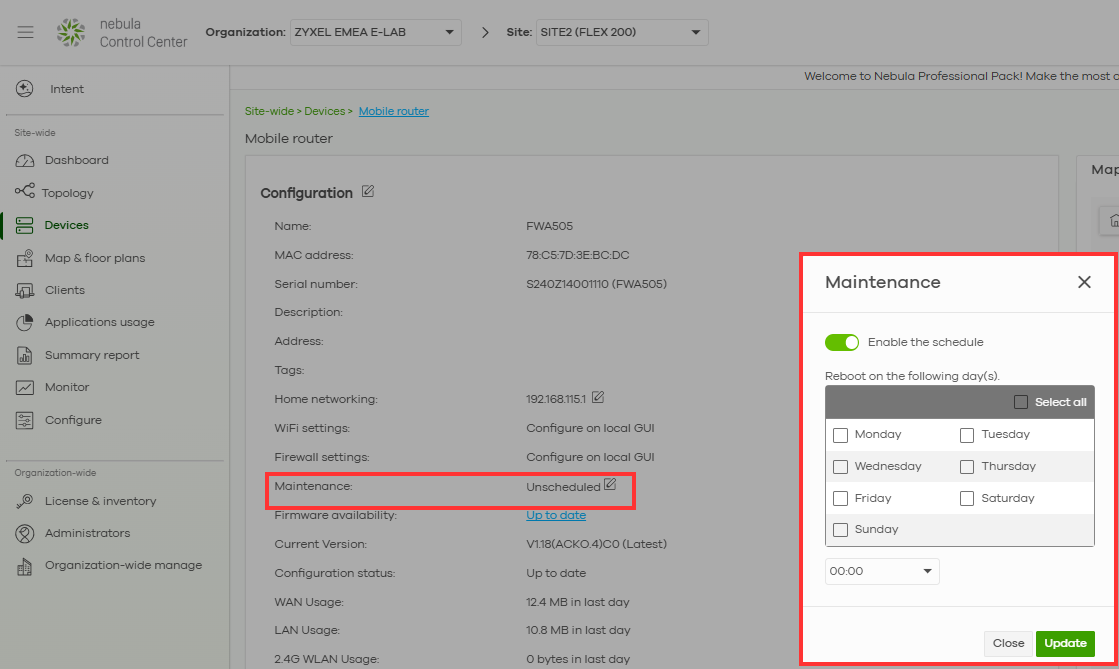Click the Administrators person icon
The width and height of the screenshot is (1119, 669).
tap(24, 533)
